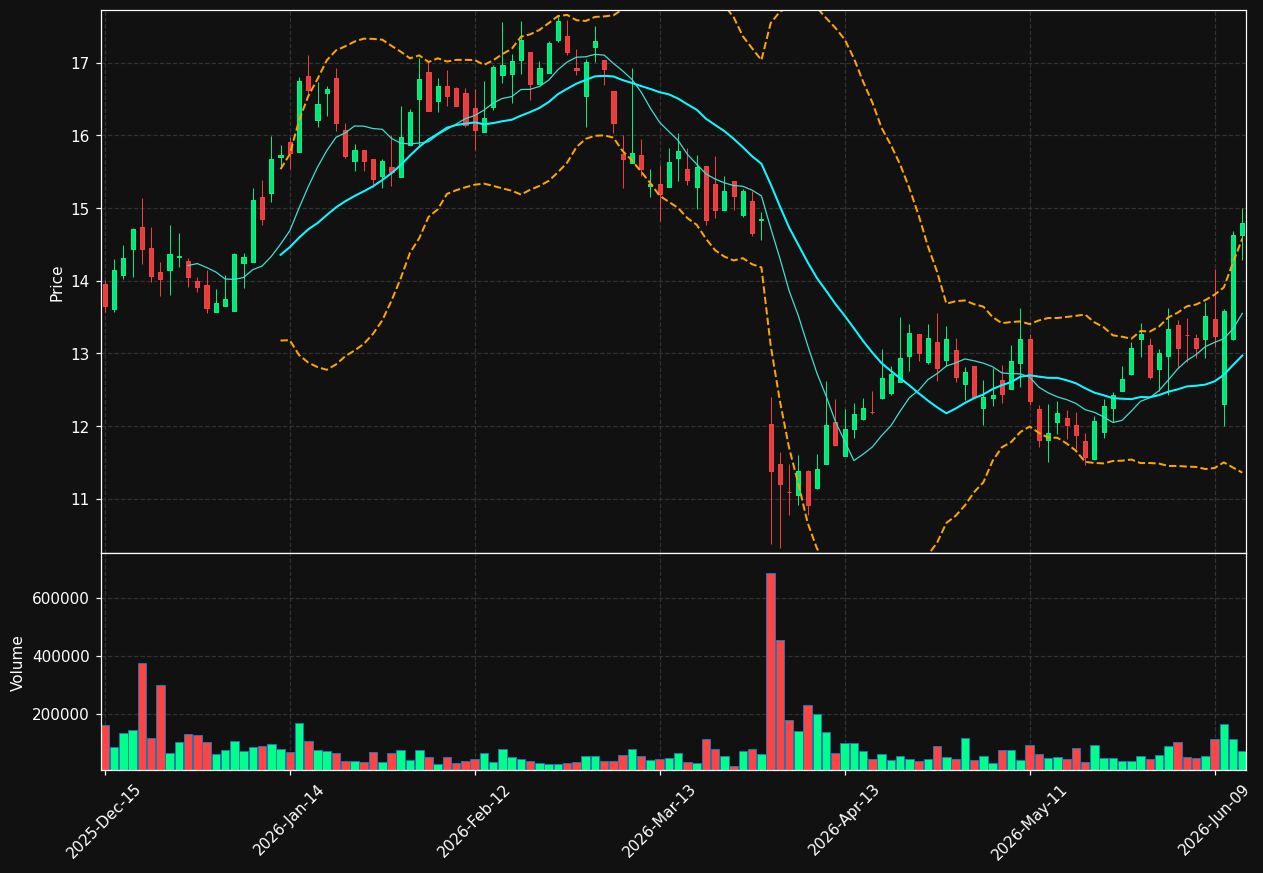Click the volume tick label 200000
Image resolution: width=1263 pixels, height=873 pixels.
61,715
